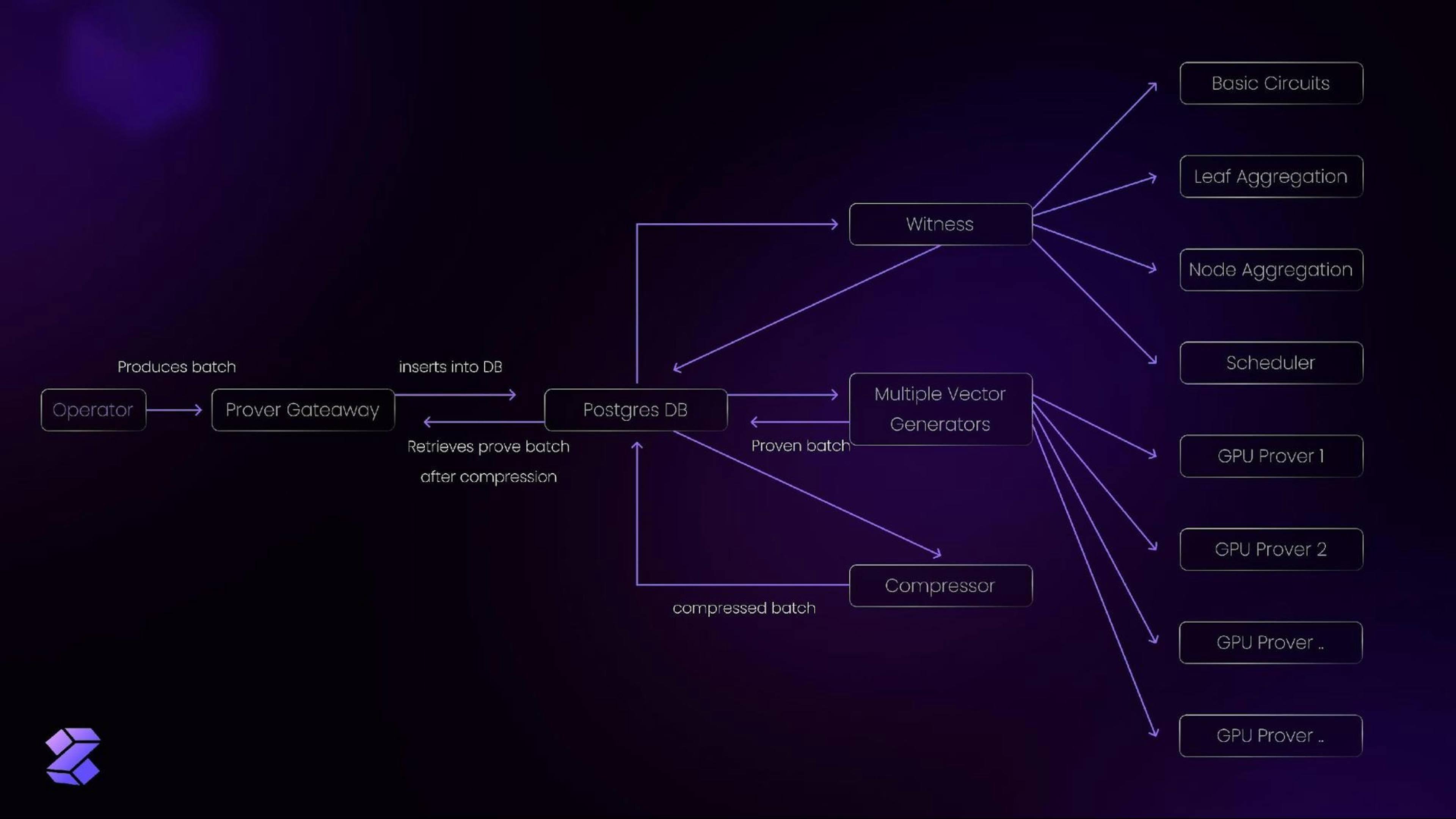
Task: Click the Scheduler node
Action: click(x=1270, y=362)
